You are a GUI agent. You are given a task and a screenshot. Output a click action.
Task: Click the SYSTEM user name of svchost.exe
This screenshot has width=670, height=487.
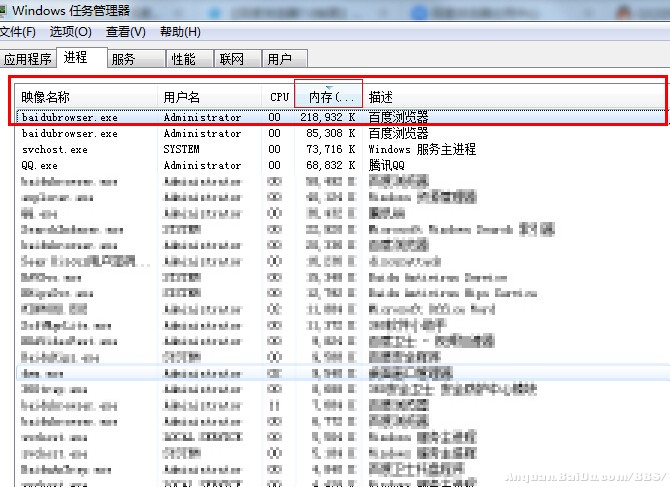click(x=181, y=149)
